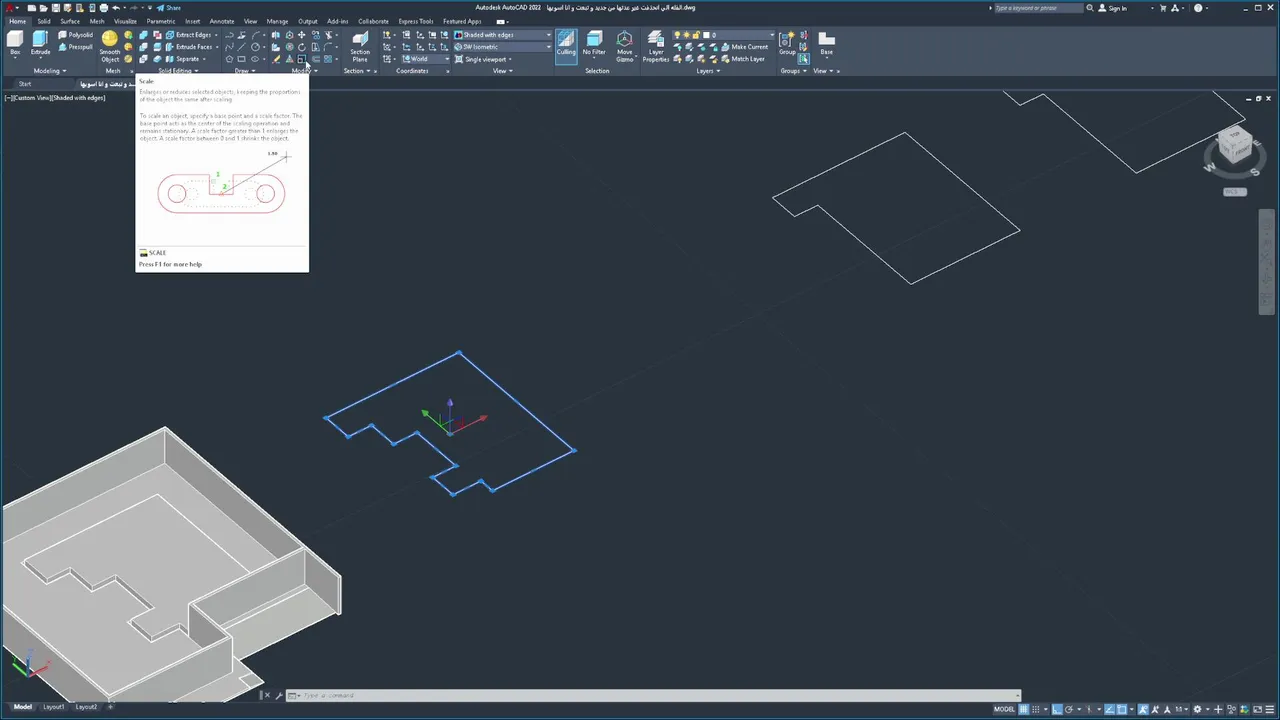Image resolution: width=1280 pixels, height=720 pixels.
Task: Open the Section Plane tool
Action: click(x=360, y=47)
